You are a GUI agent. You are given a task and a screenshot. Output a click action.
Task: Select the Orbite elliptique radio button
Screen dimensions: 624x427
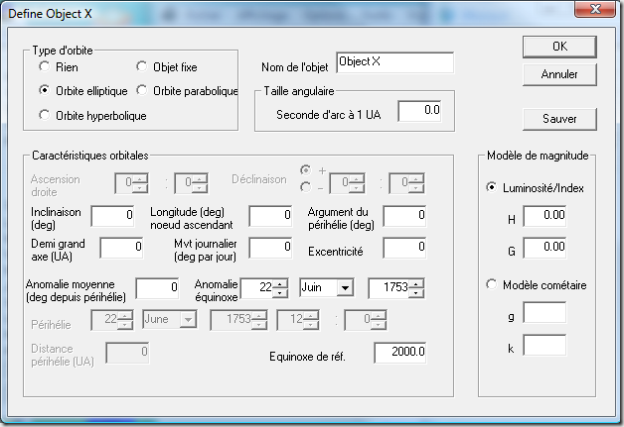[x=44, y=90]
